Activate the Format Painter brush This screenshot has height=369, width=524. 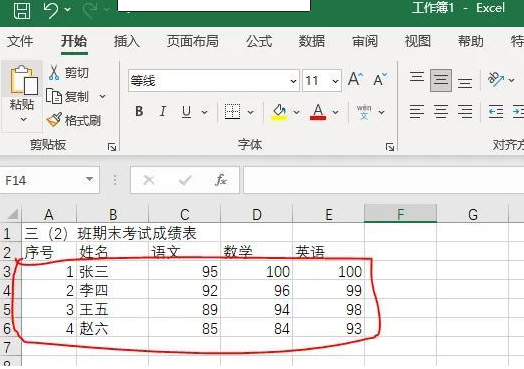74,120
